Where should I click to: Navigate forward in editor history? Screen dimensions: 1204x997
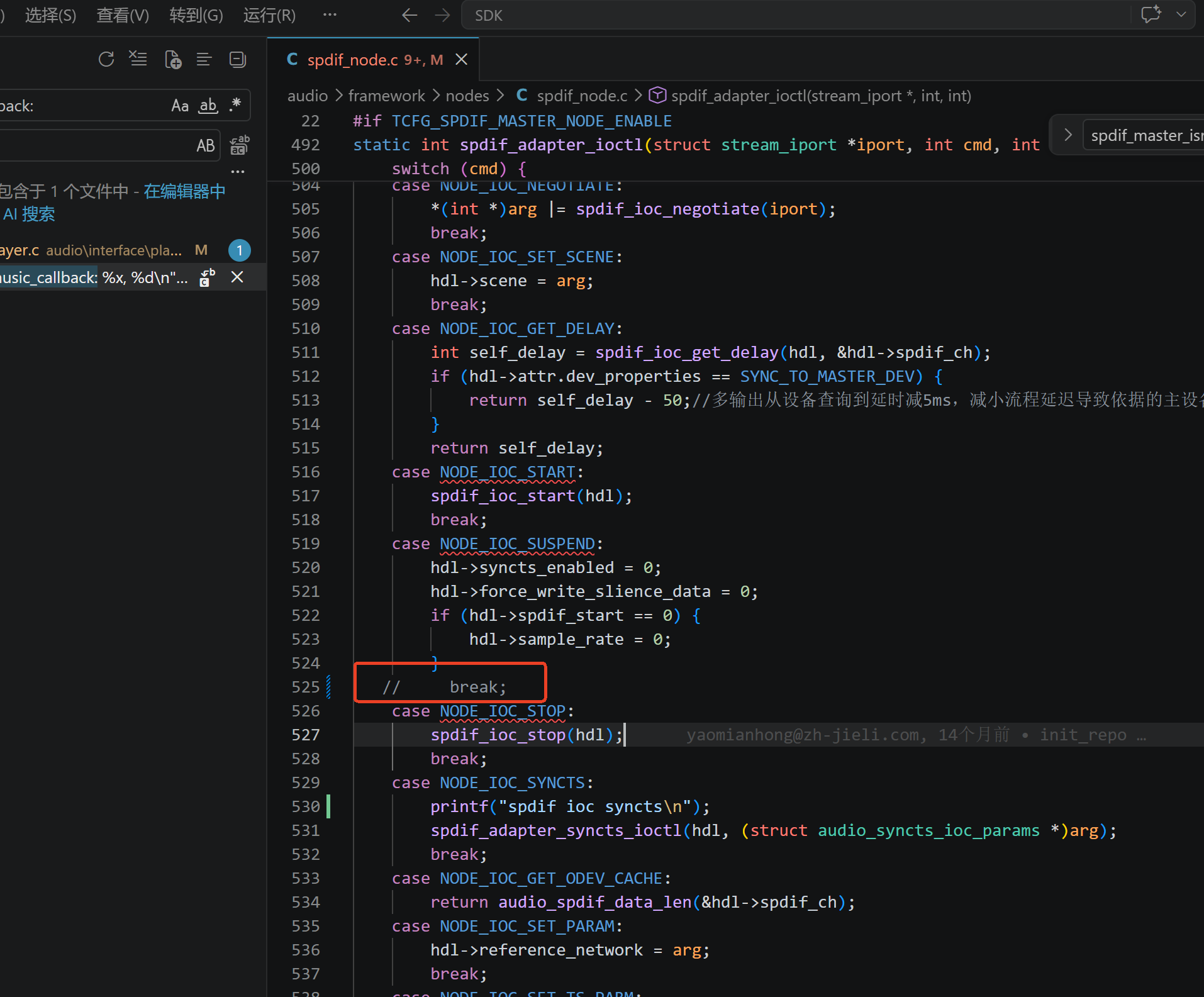[443, 15]
